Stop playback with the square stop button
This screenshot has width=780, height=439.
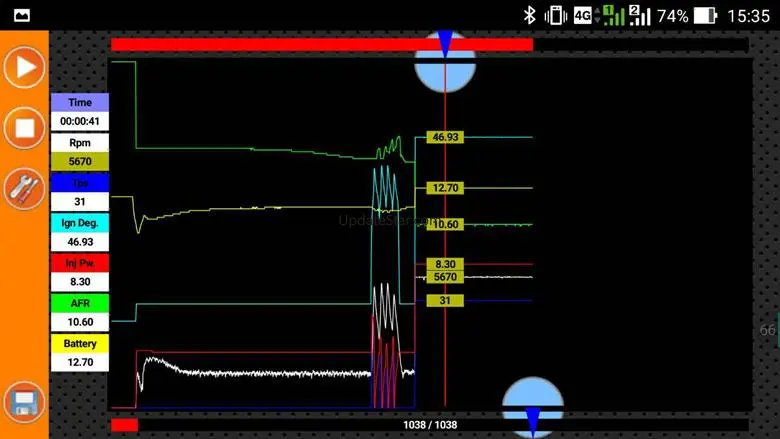tap(24, 128)
